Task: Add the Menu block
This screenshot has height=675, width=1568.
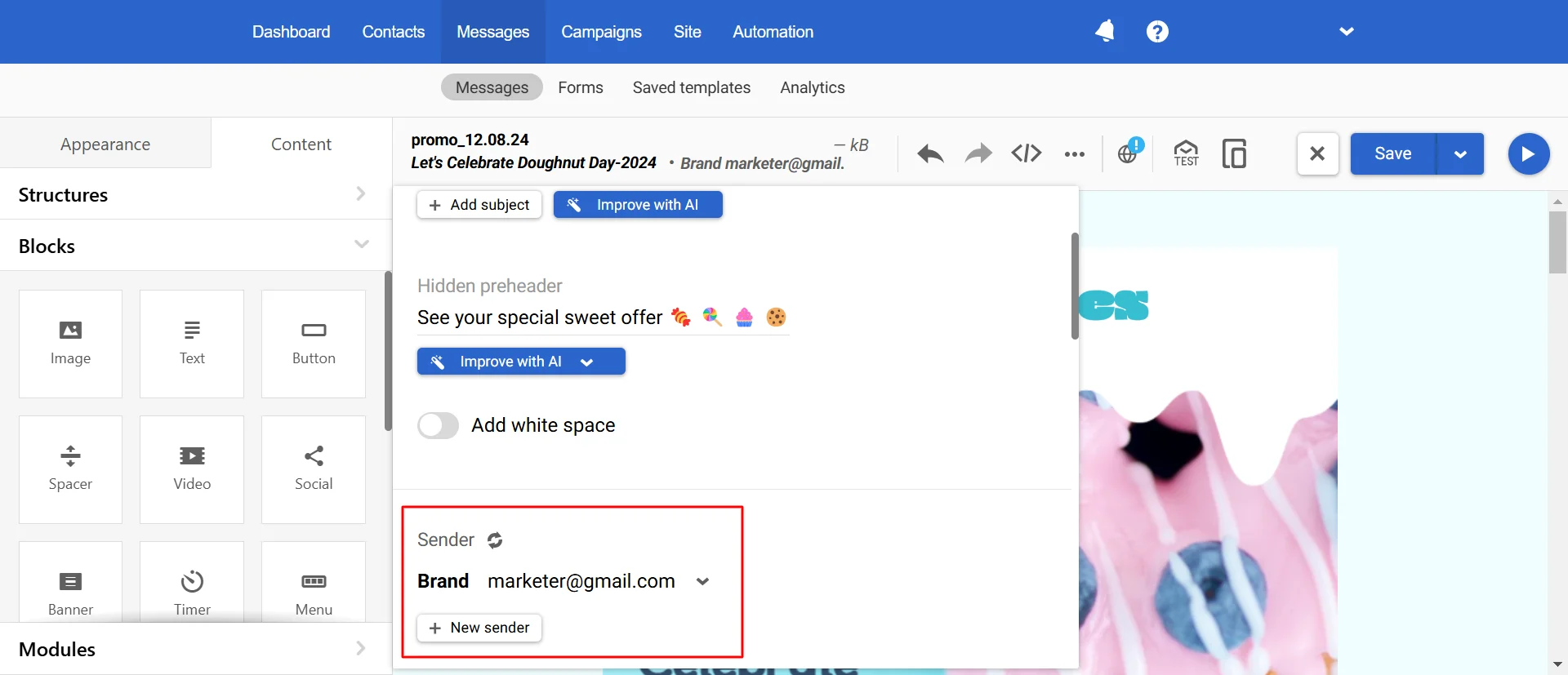Action: [314, 583]
